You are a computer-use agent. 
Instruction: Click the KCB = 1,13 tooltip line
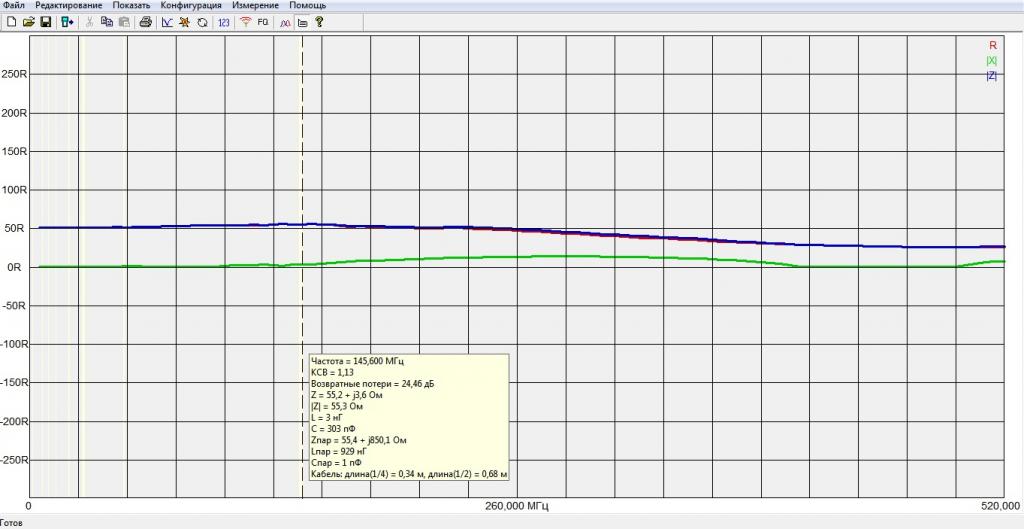point(333,373)
